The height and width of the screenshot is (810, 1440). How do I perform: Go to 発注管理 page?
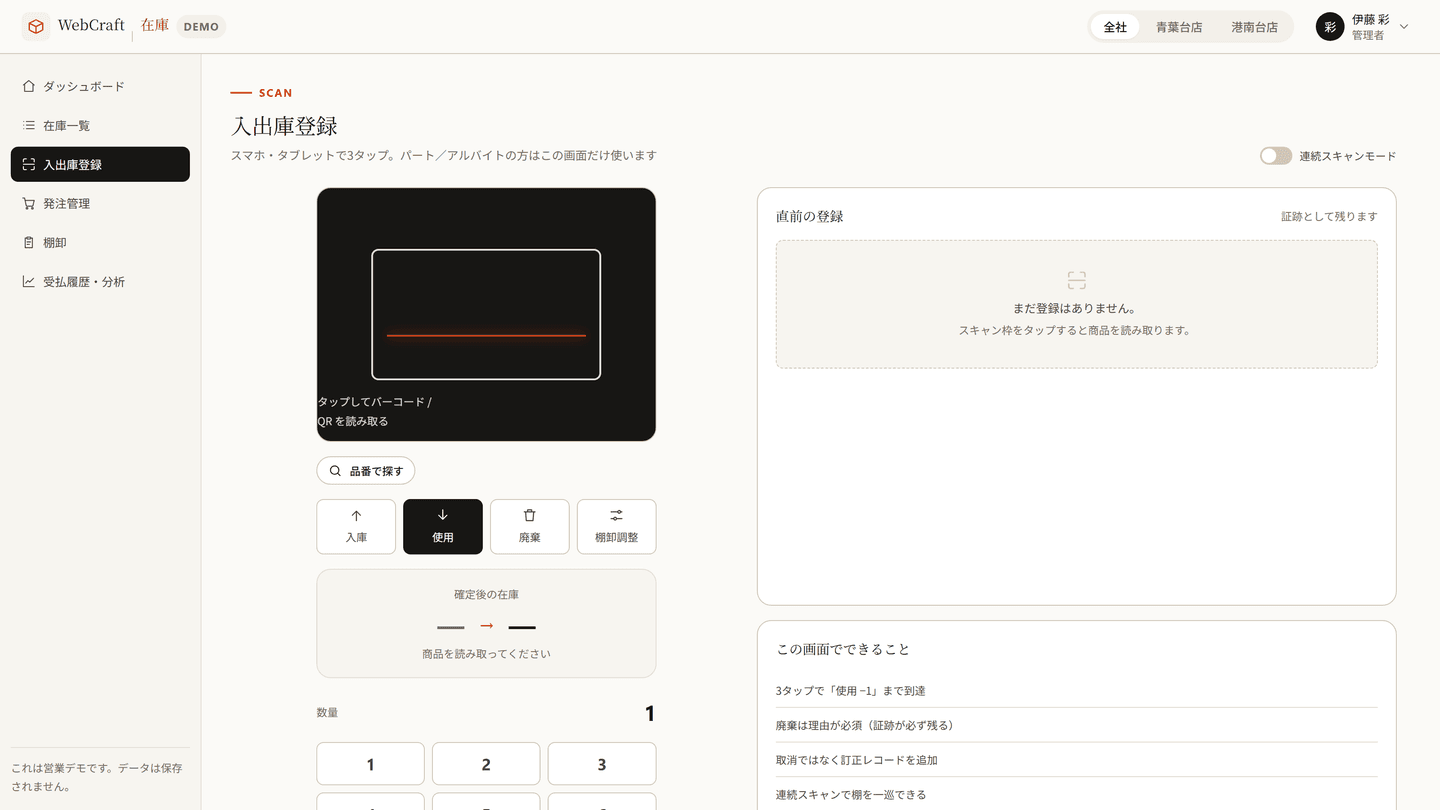click(x=100, y=203)
